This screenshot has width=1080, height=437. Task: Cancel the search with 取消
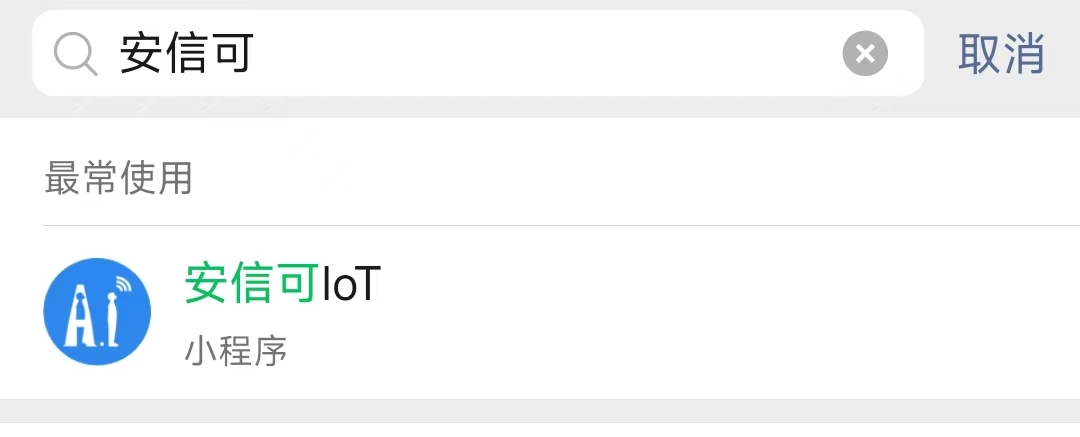(x=1001, y=54)
